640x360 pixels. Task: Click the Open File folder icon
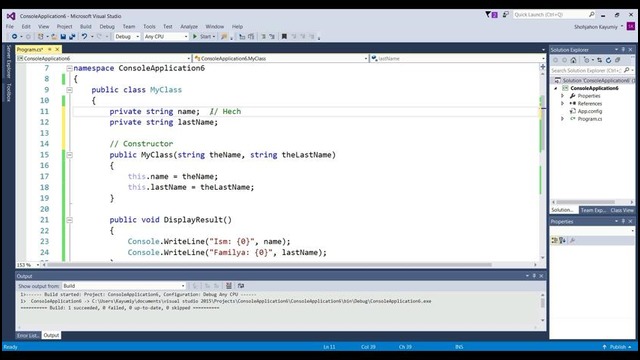[54, 37]
